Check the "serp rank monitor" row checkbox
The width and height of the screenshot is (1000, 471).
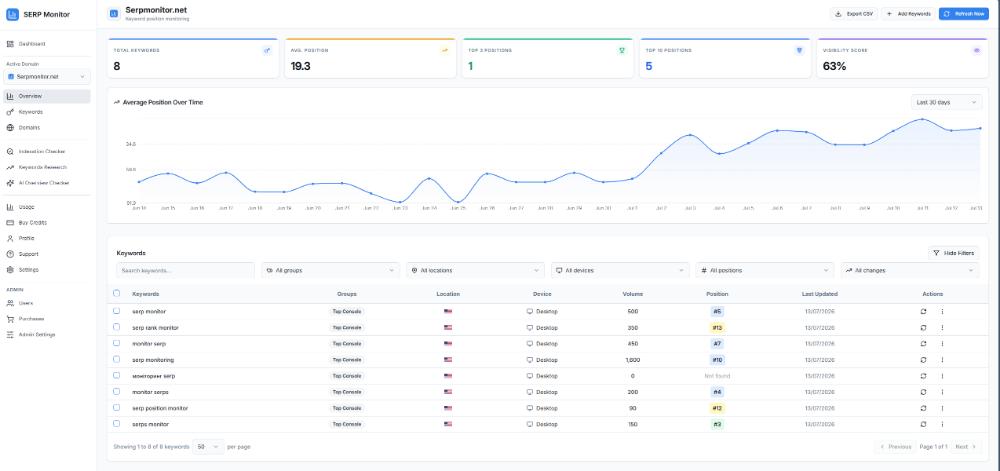tap(116, 327)
